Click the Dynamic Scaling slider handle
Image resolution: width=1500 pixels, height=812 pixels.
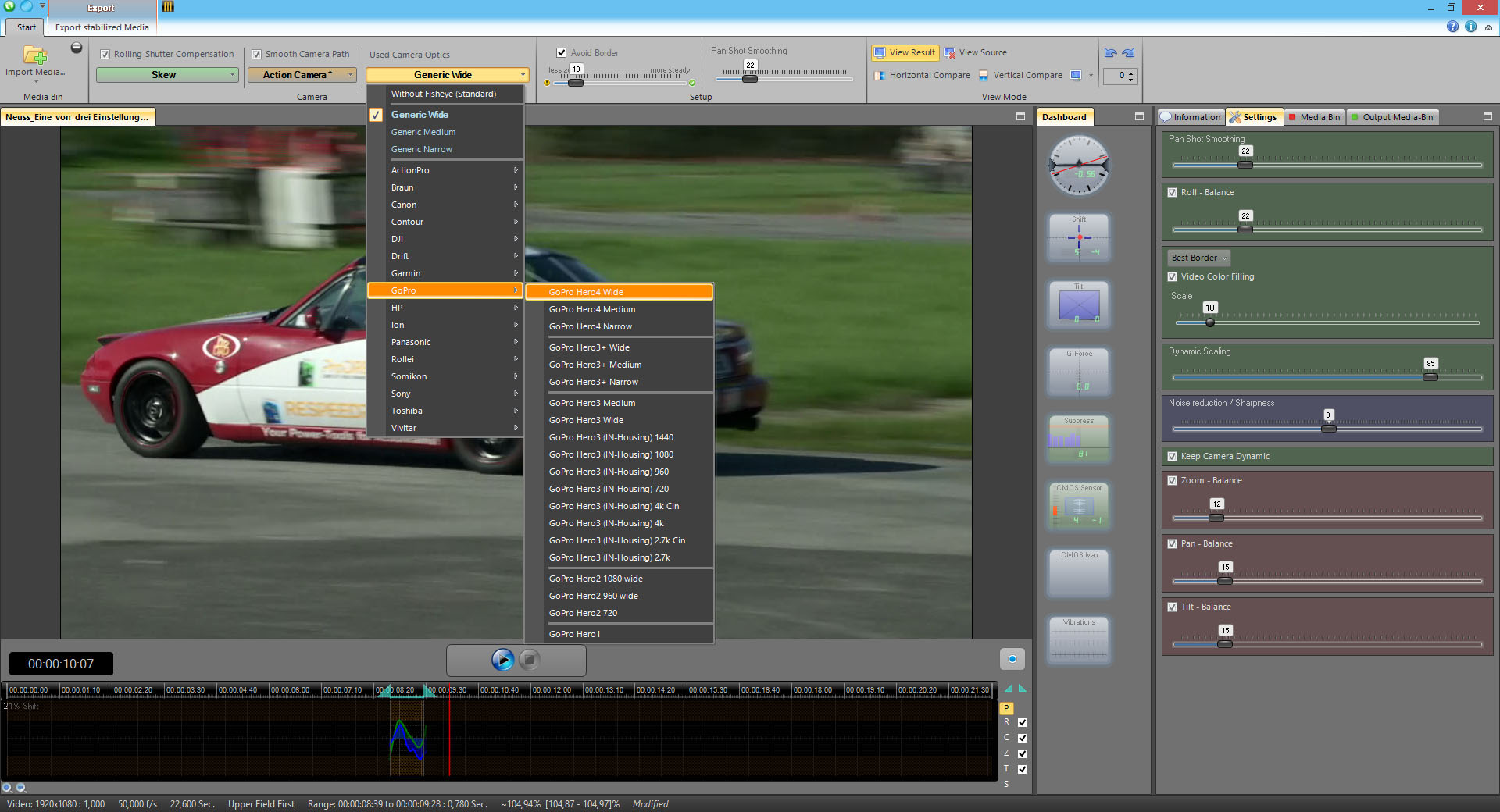tap(1430, 376)
